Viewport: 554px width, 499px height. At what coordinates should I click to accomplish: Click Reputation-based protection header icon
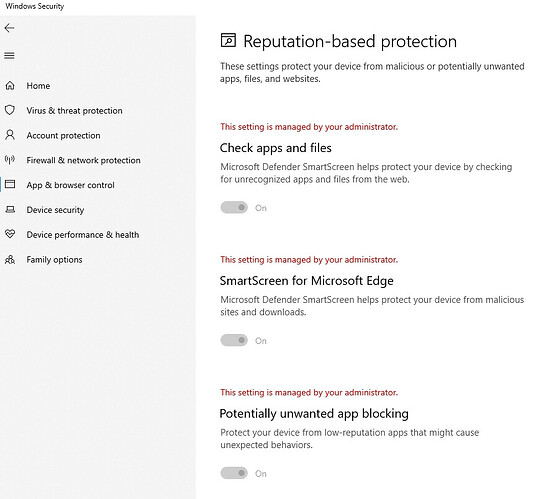(x=228, y=40)
